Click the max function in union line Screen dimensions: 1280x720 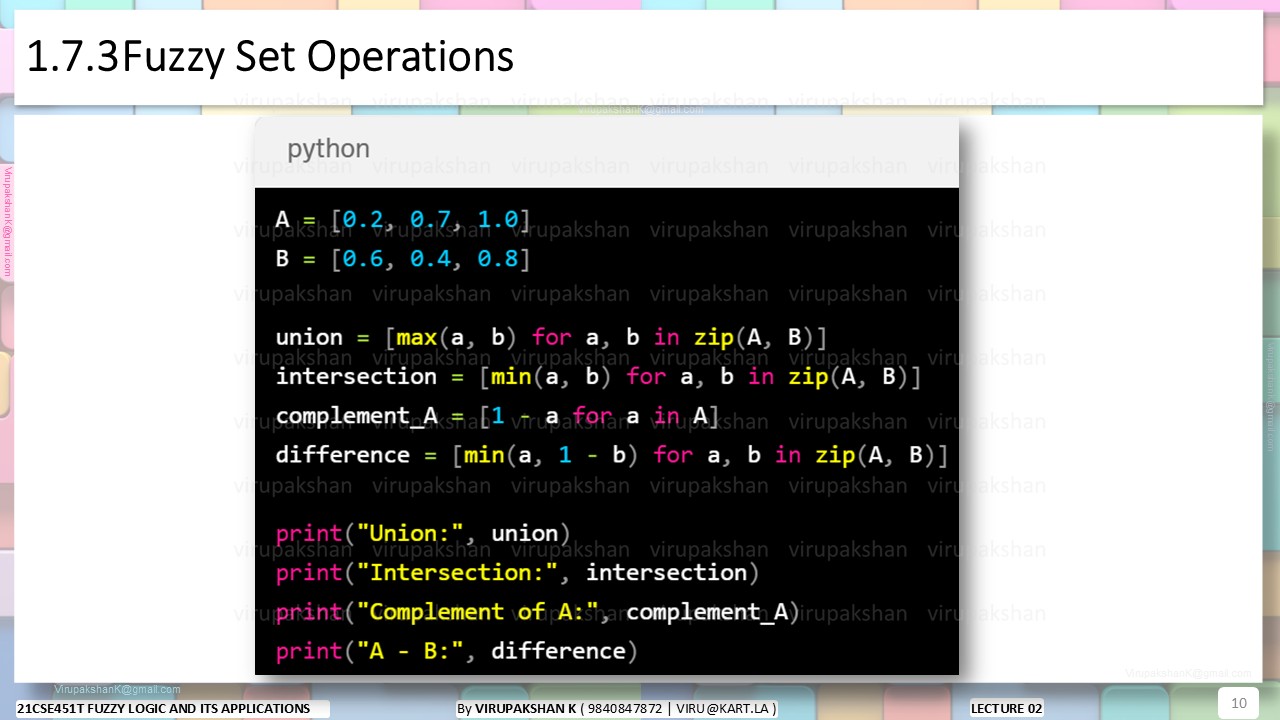click(x=417, y=337)
